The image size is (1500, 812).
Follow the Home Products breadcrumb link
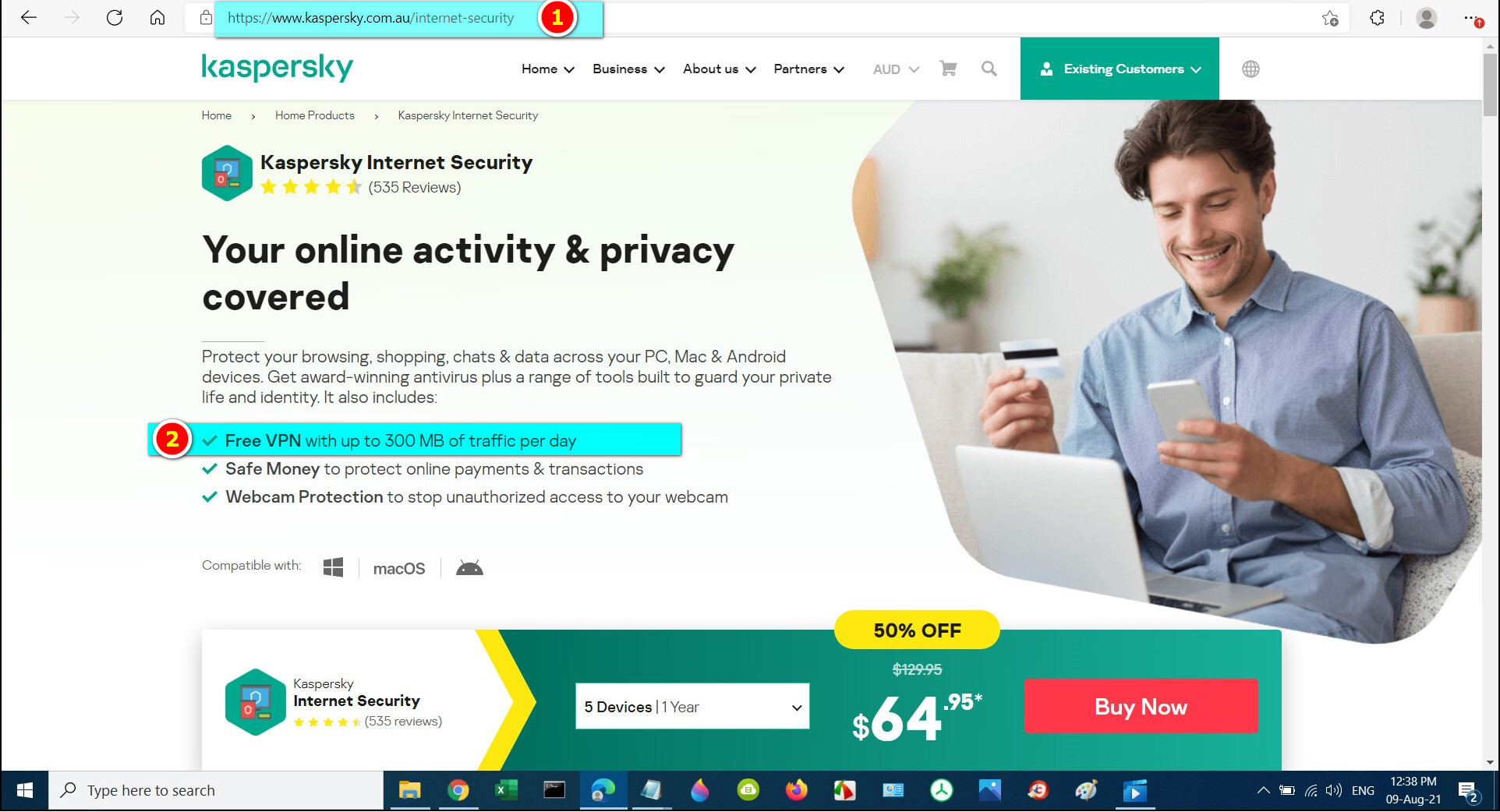pyautogui.click(x=314, y=115)
